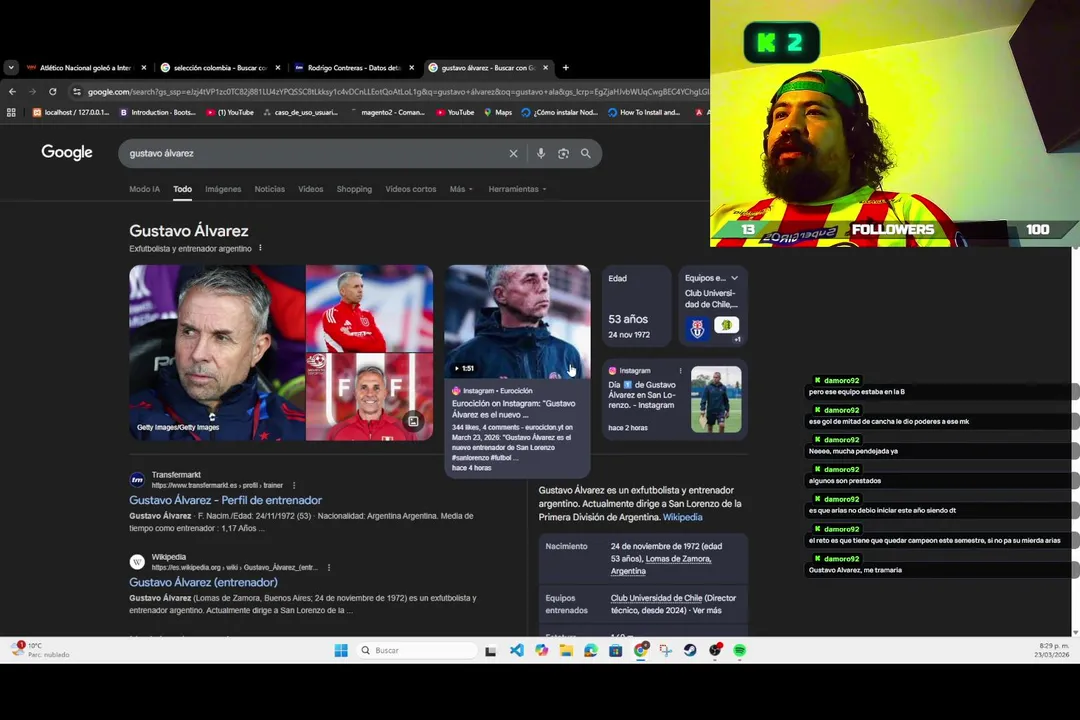Open site info icon in address bar

[x=76, y=92]
